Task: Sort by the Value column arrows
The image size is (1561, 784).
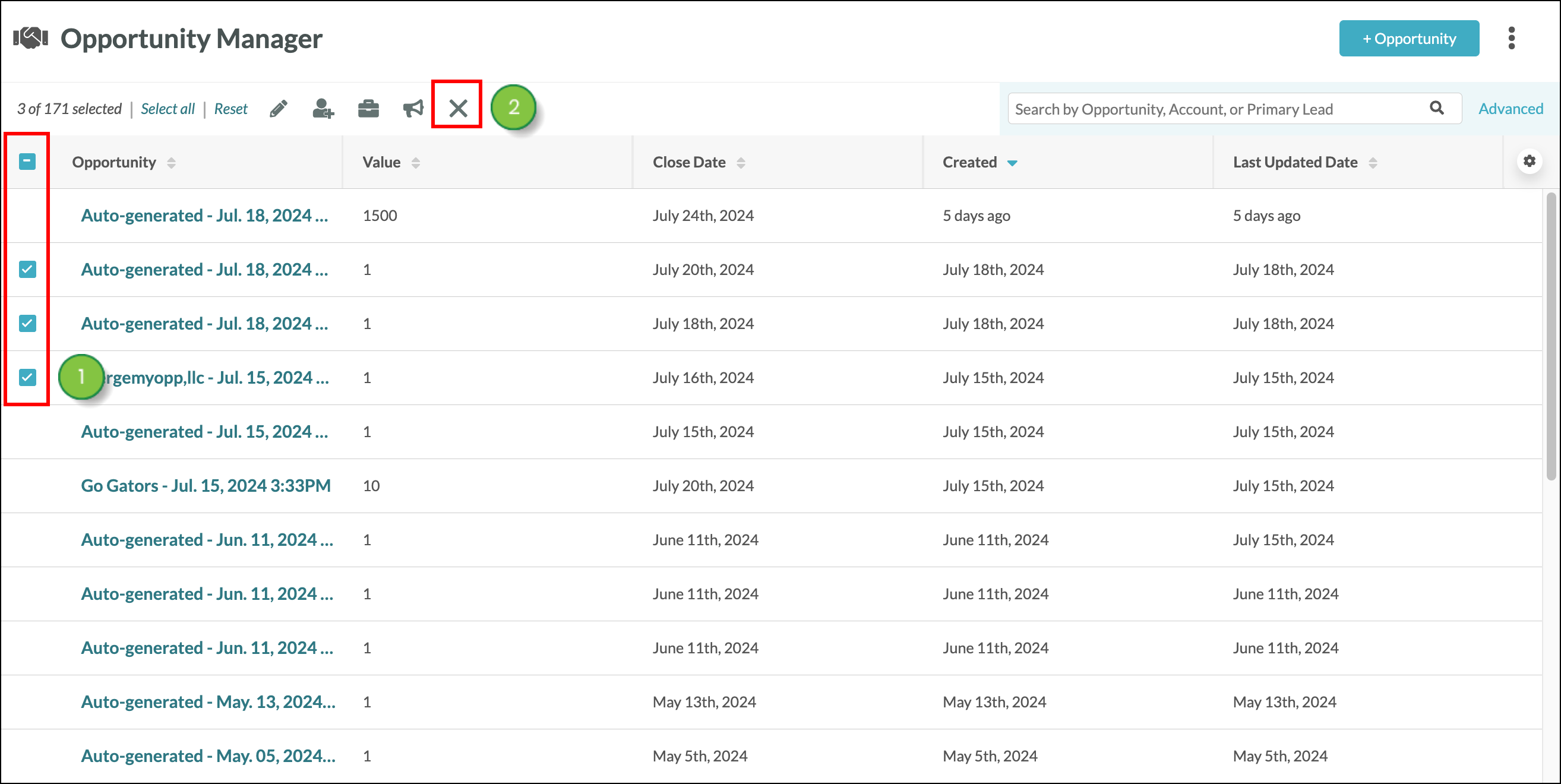Action: [416, 163]
